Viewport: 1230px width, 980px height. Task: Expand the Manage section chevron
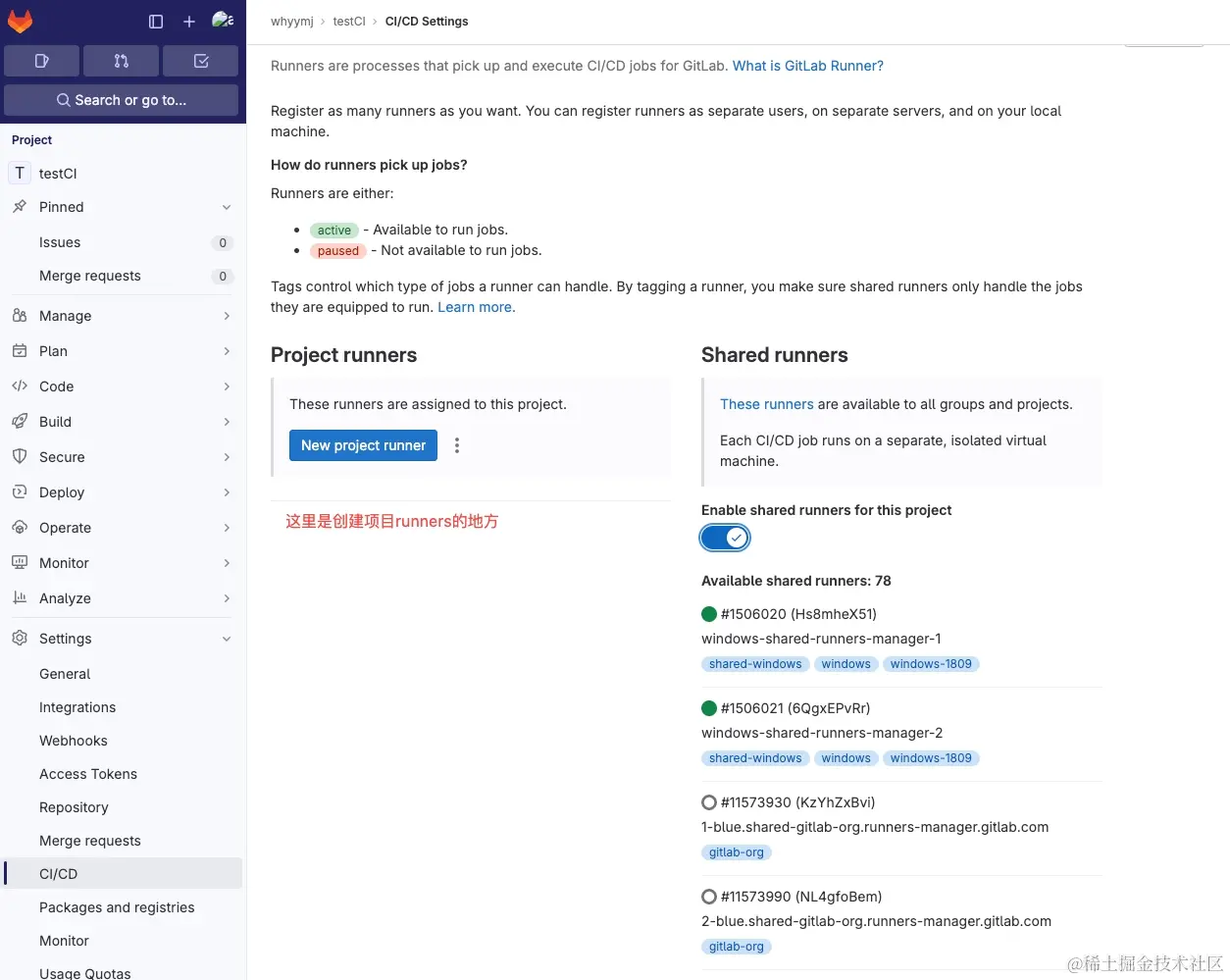228,316
